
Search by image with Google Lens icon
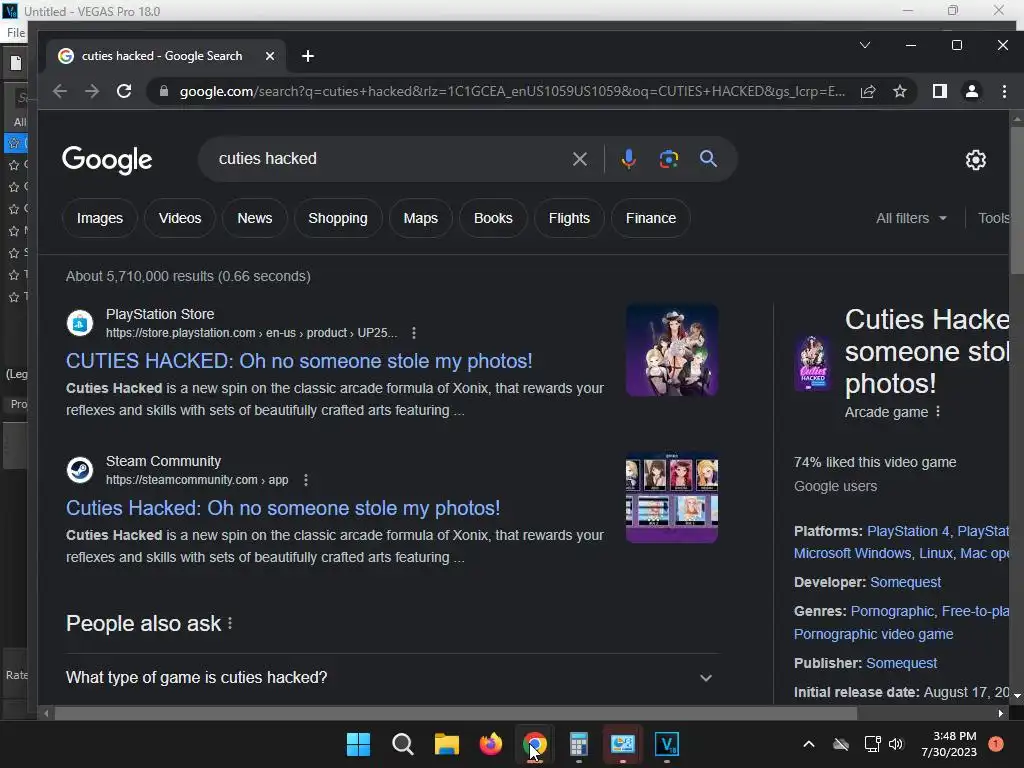pos(669,159)
